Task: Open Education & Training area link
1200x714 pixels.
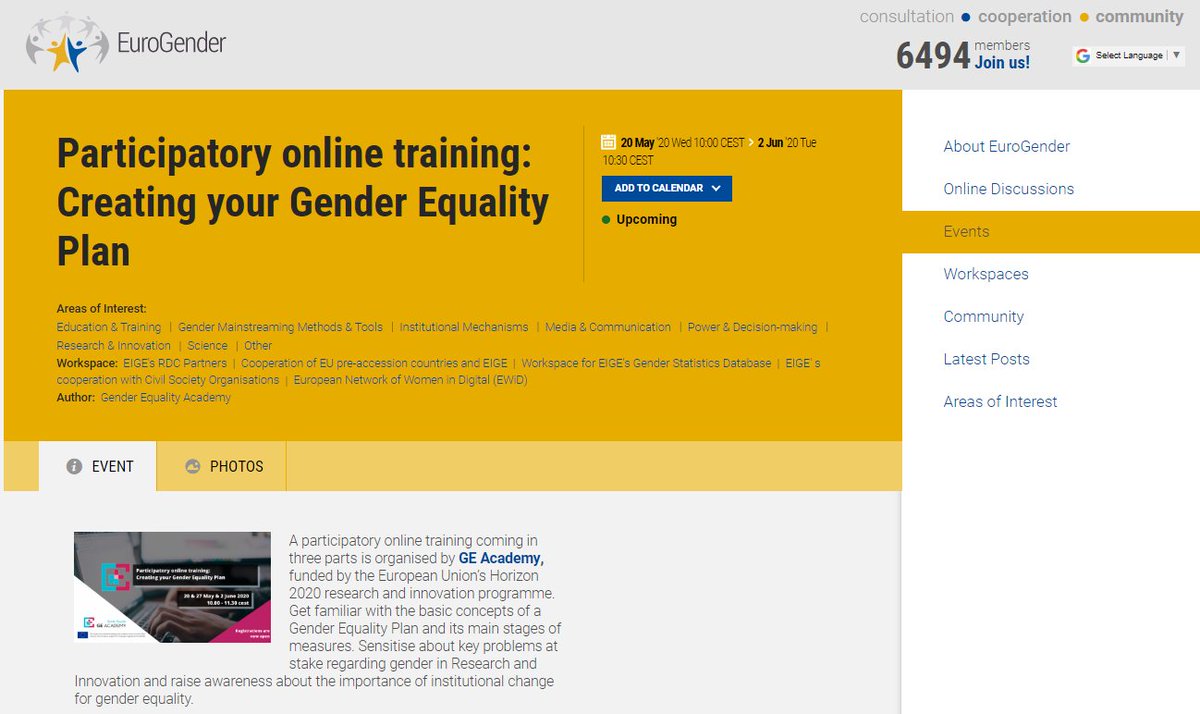Action: tap(109, 327)
